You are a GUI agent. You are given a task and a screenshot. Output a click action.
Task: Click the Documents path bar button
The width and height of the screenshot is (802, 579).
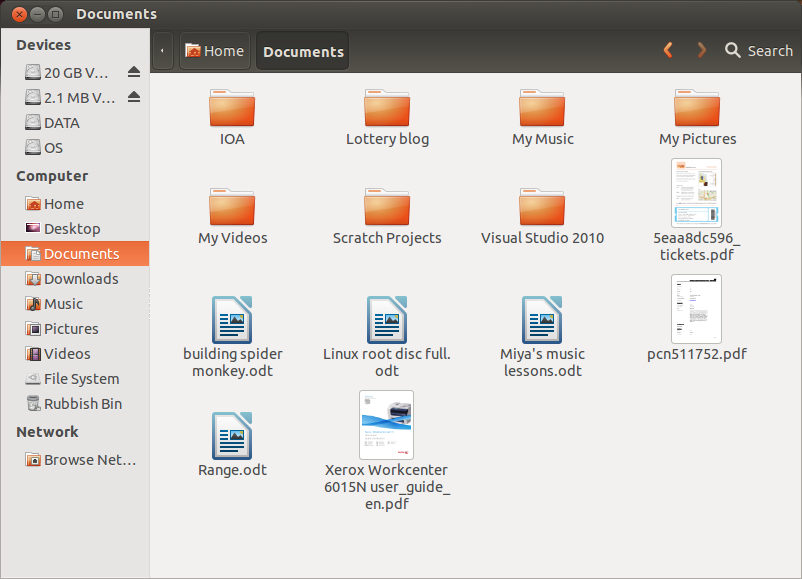303,51
